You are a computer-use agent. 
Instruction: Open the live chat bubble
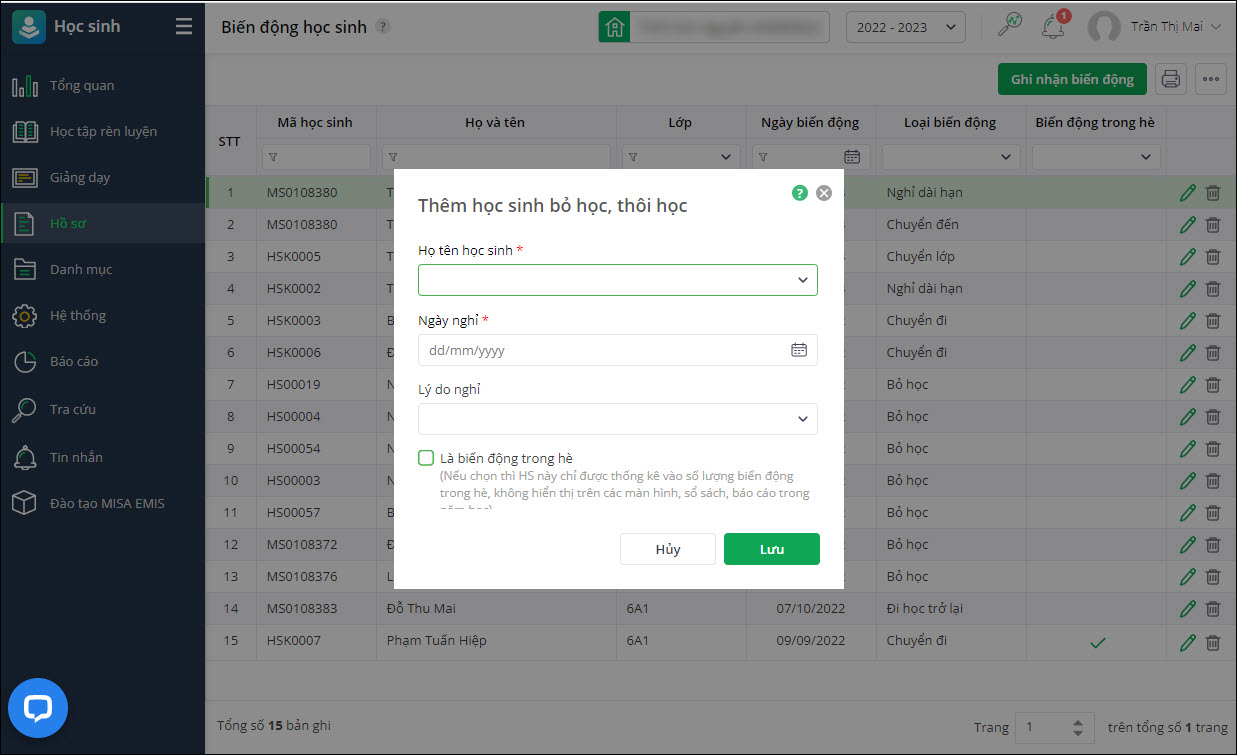coord(38,709)
